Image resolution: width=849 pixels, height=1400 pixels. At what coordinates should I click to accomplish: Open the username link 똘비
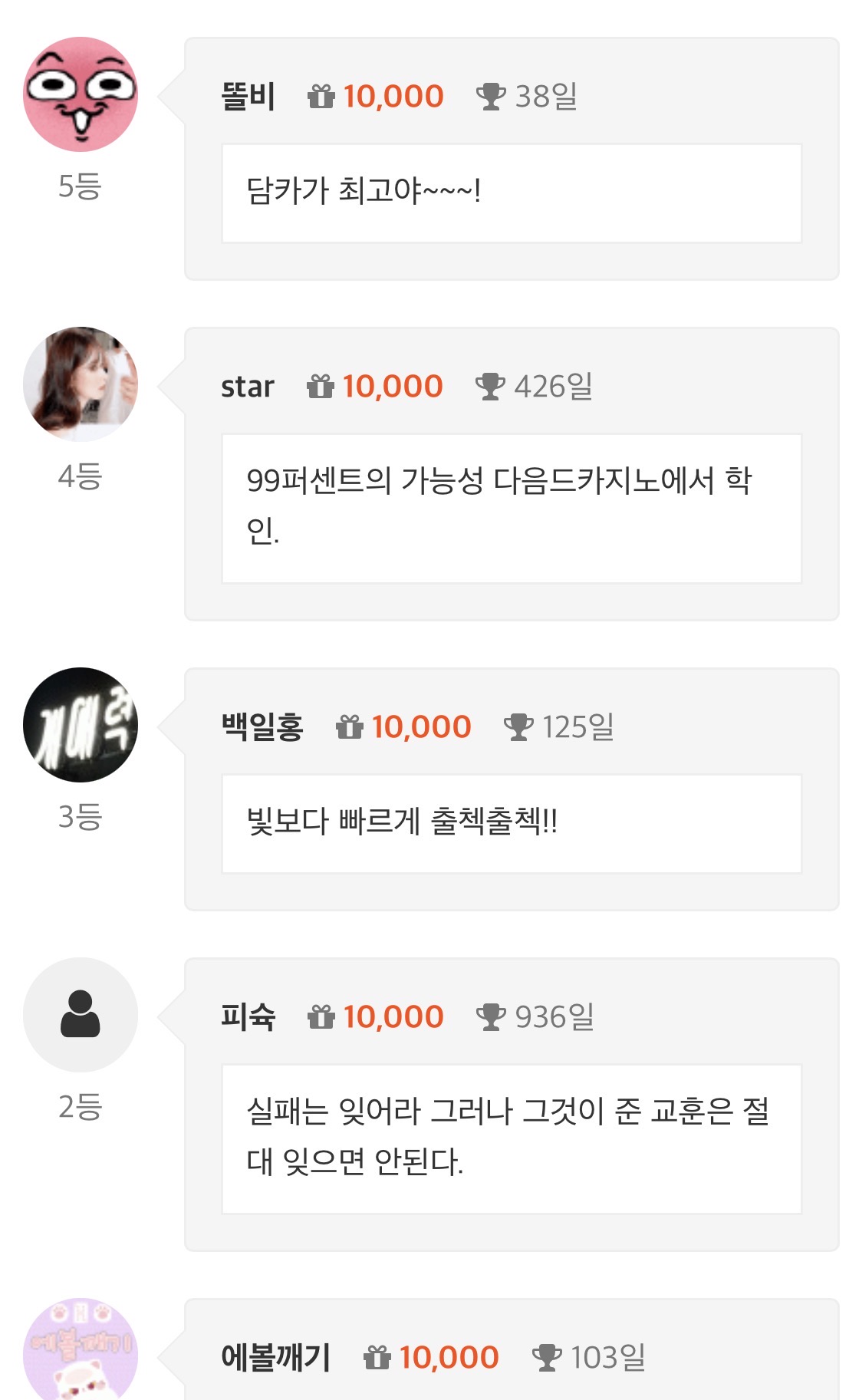point(248,97)
